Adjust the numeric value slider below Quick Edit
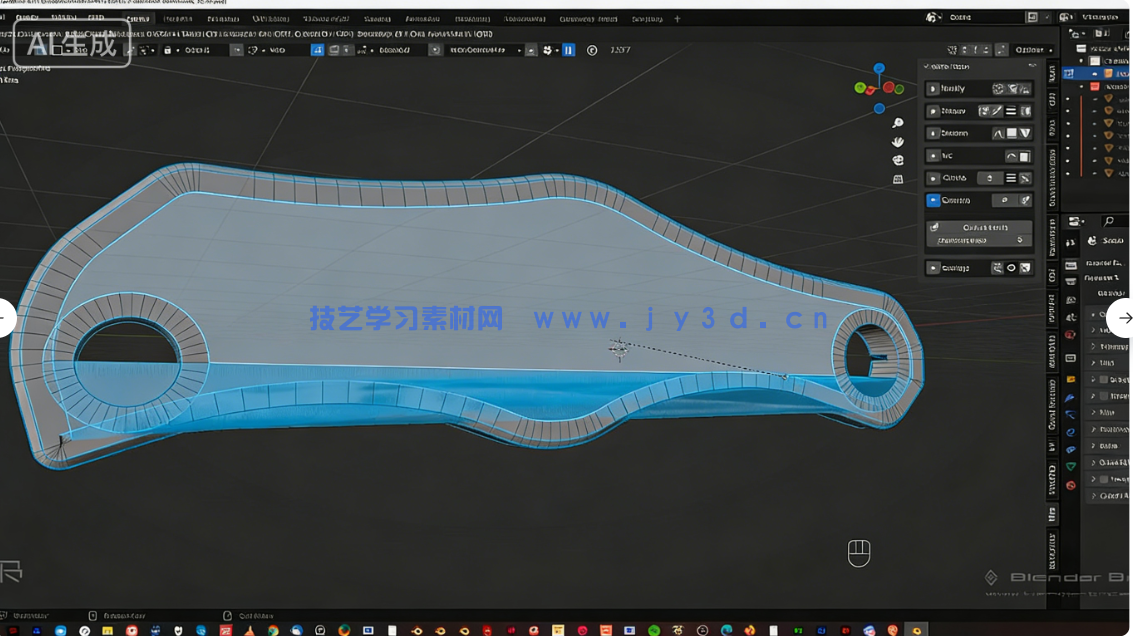Viewport: 1133px width, 636px height. [980, 240]
